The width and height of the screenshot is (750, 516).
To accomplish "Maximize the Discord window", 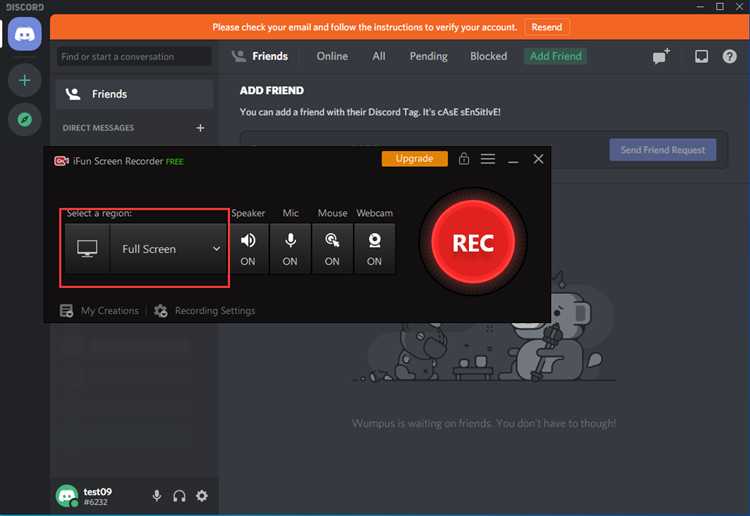I will point(720,7).
